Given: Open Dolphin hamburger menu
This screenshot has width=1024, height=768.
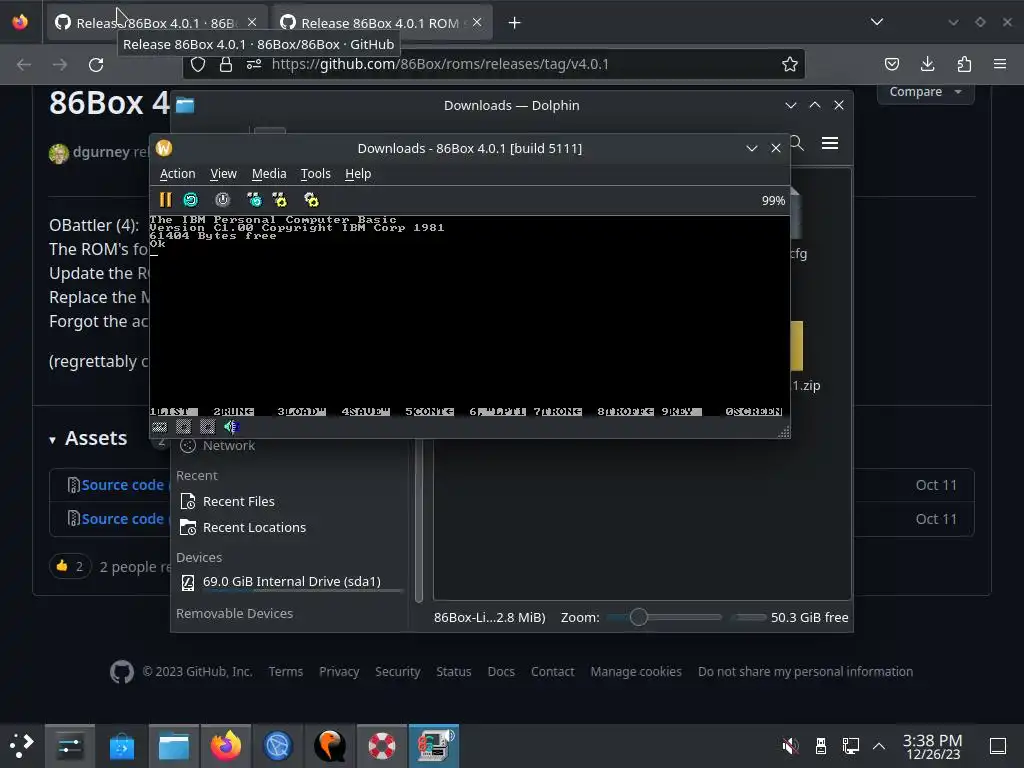Looking at the screenshot, I should 830,143.
